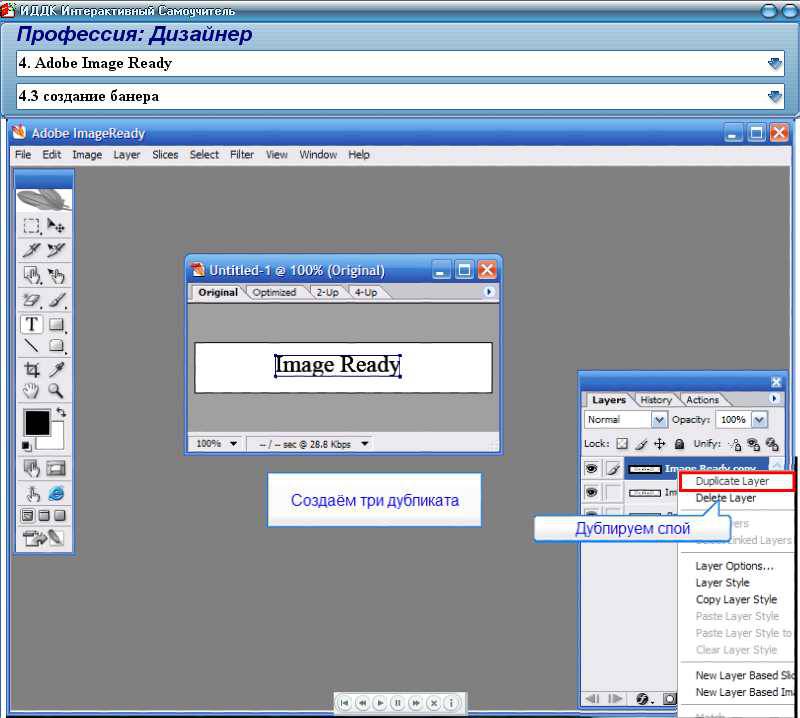
Task: Choose standard screen mode
Action: (x=28, y=515)
